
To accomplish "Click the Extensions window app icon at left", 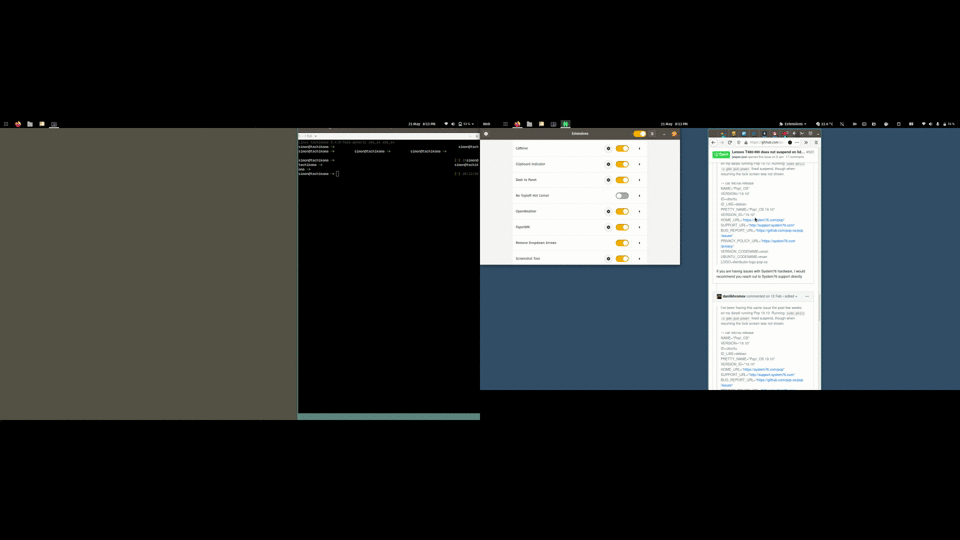I will [486, 133].
